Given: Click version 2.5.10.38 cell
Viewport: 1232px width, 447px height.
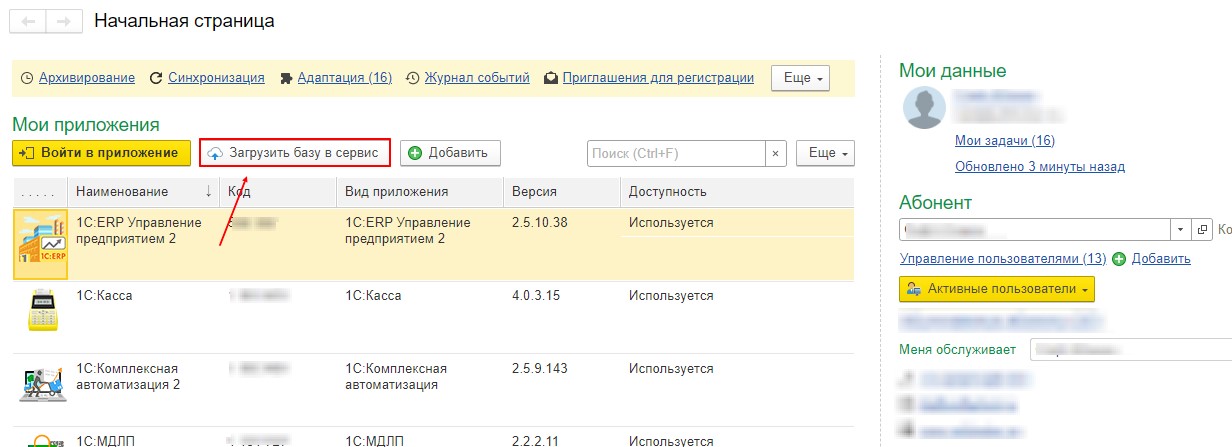Looking at the screenshot, I should coord(540,223).
